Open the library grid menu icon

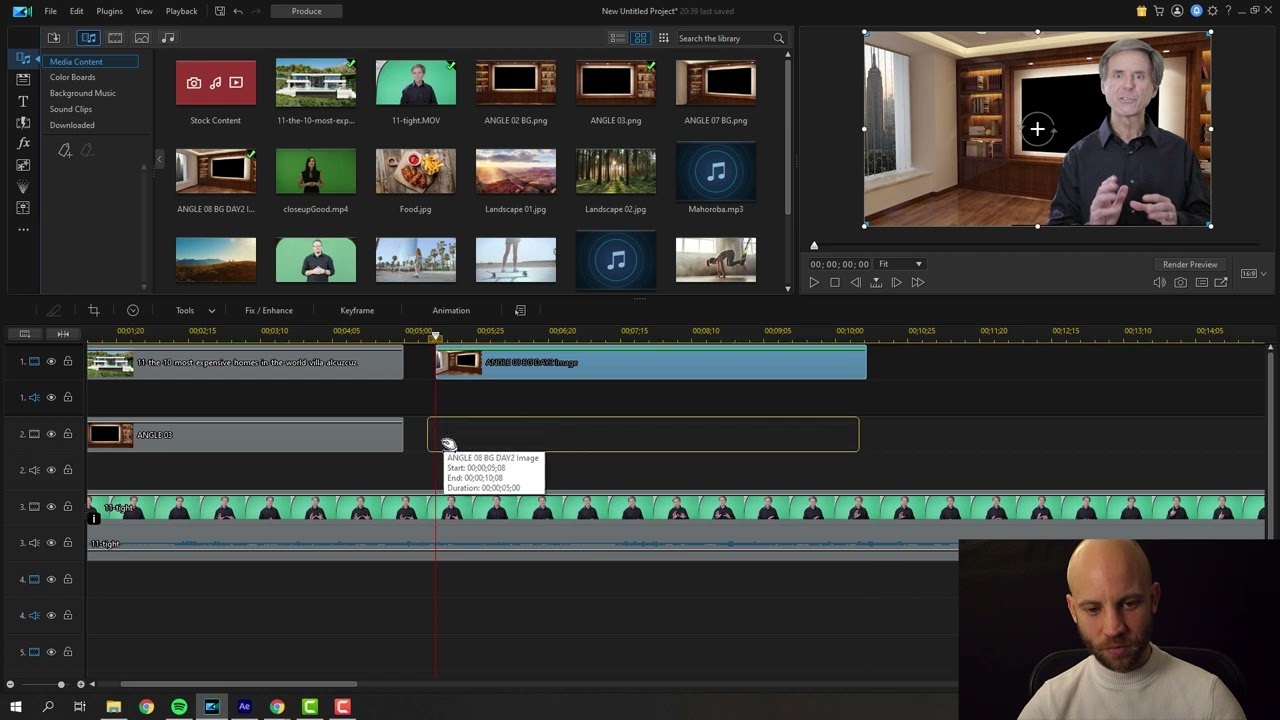coord(663,38)
